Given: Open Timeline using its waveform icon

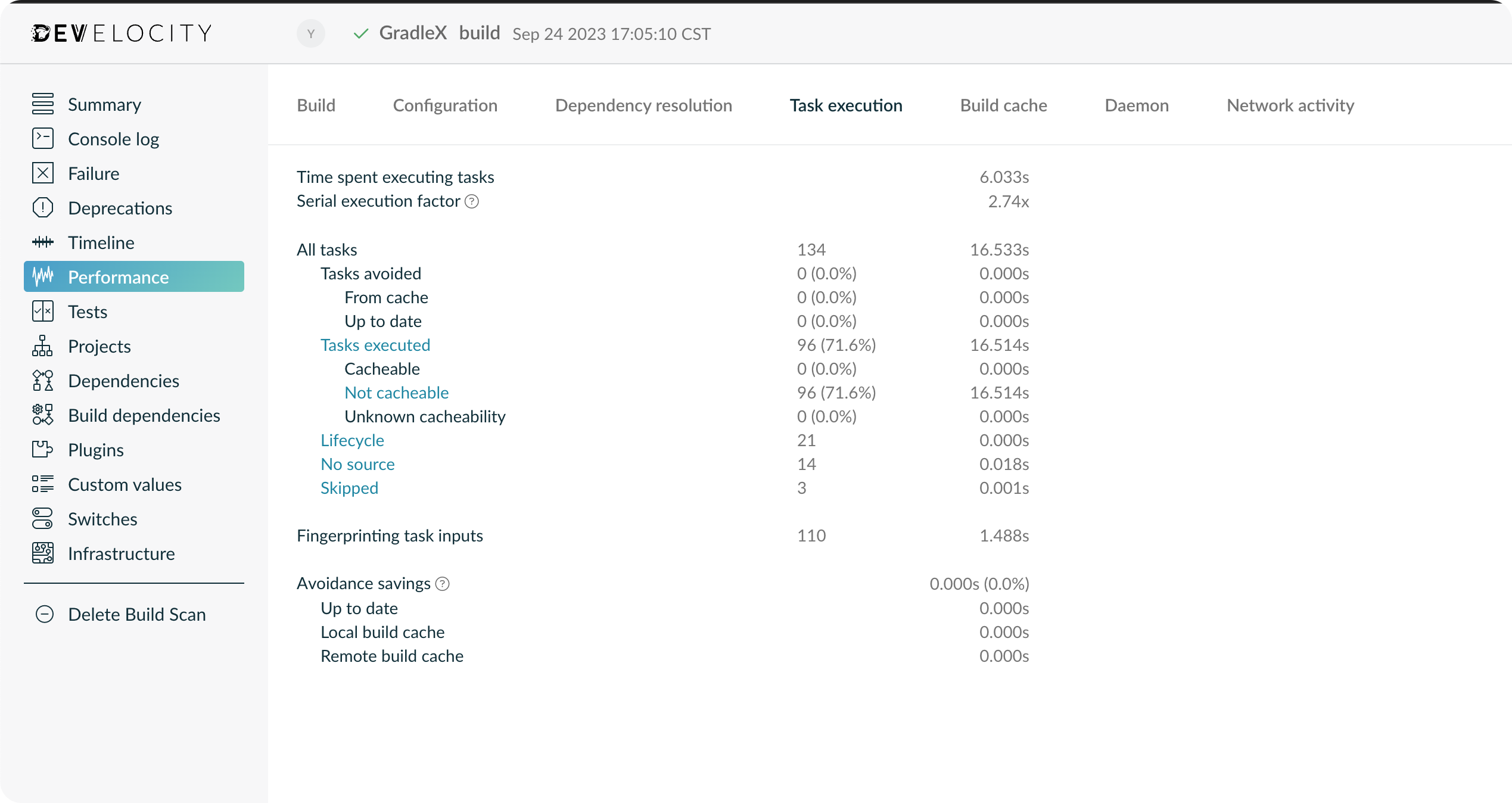Looking at the screenshot, I should point(43,242).
